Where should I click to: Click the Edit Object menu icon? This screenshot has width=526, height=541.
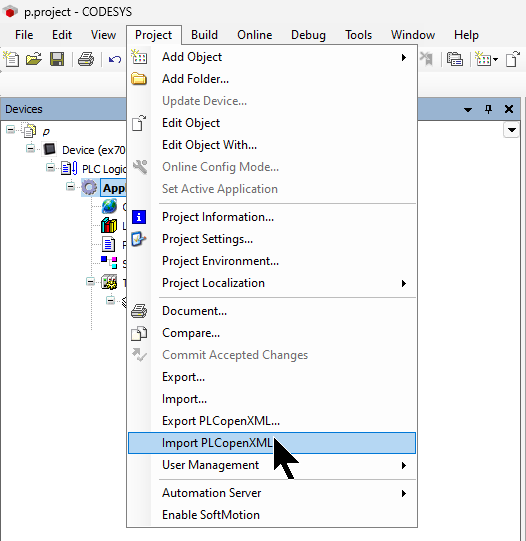pyautogui.click(x=139, y=123)
